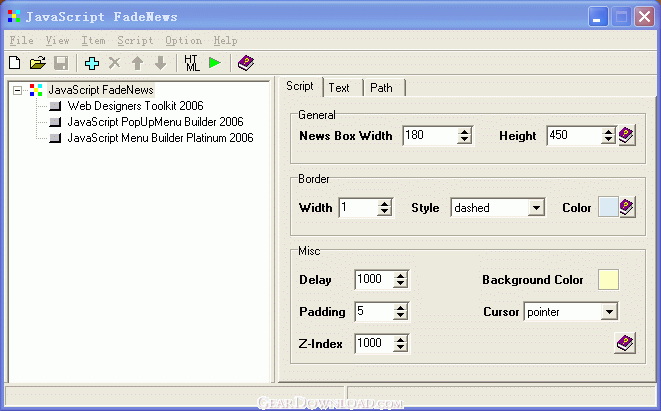Decrease the Z-Index value
The height and width of the screenshot is (411, 661).
coord(400,348)
